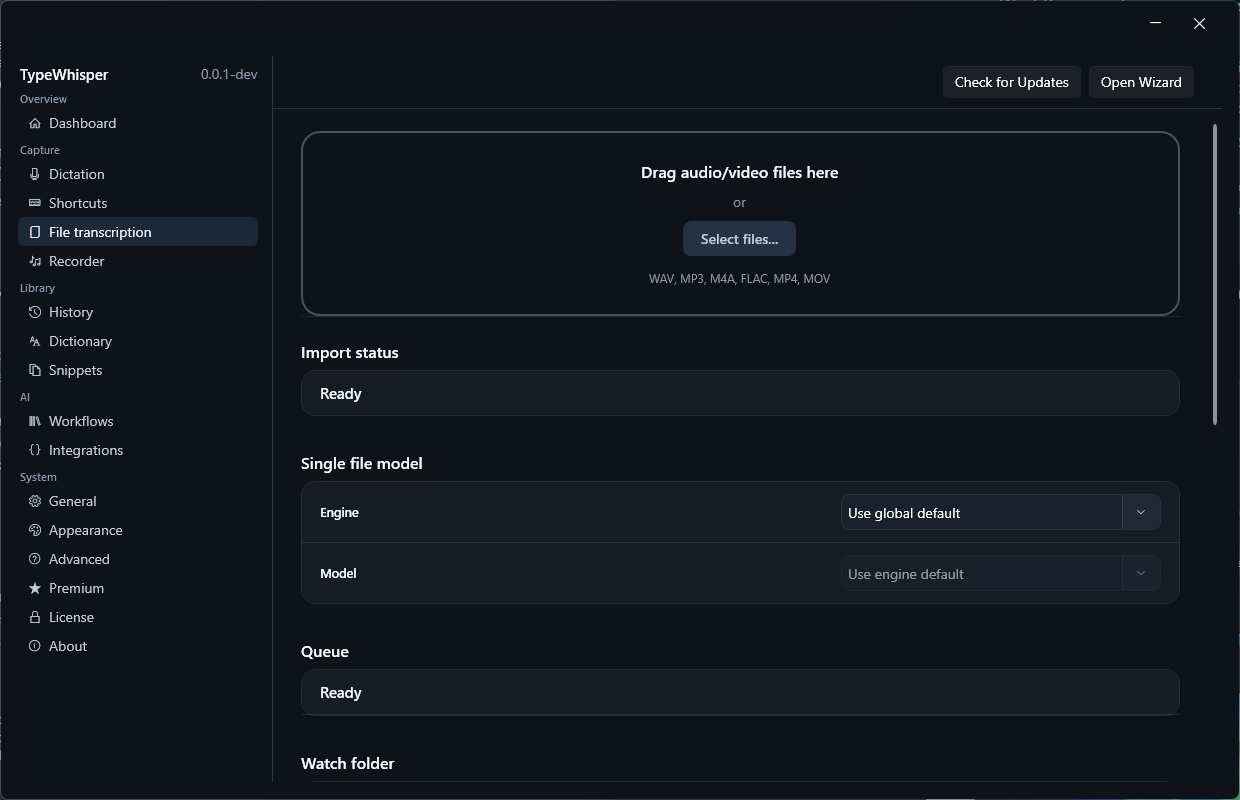The height and width of the screenshot is (800, 1240).
Task: Click the Premium star icon
Action: coord(35,588)
